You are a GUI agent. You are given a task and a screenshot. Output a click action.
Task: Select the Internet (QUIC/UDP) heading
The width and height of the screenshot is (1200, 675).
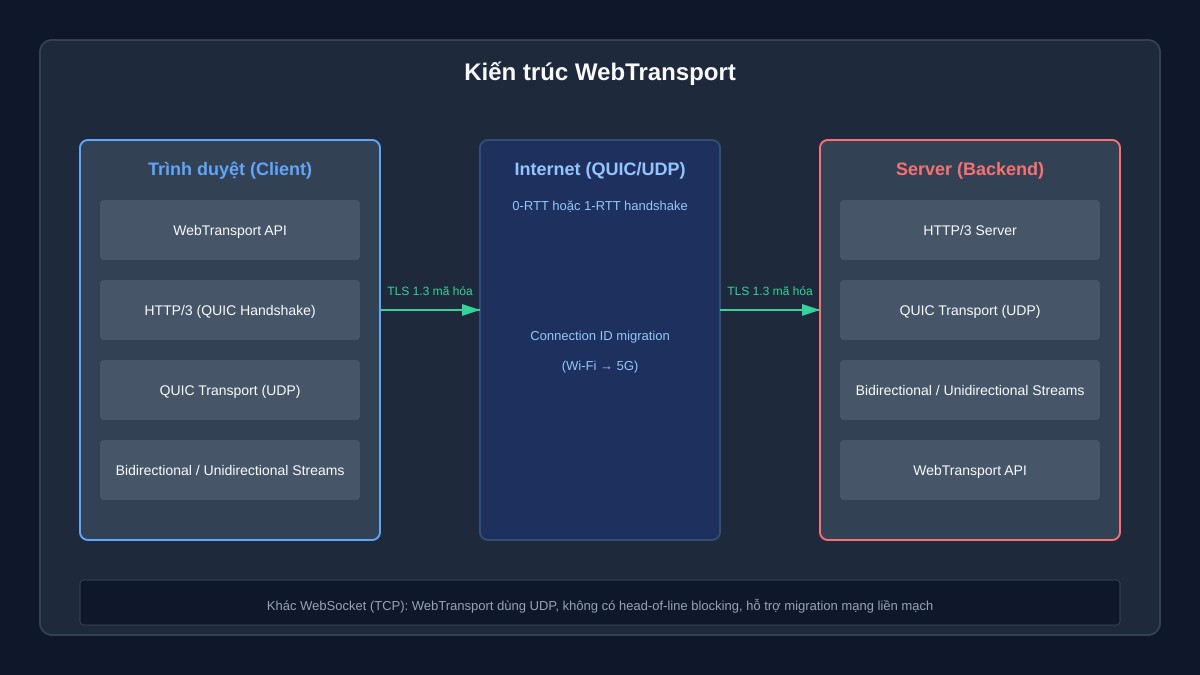coord(600,169)
